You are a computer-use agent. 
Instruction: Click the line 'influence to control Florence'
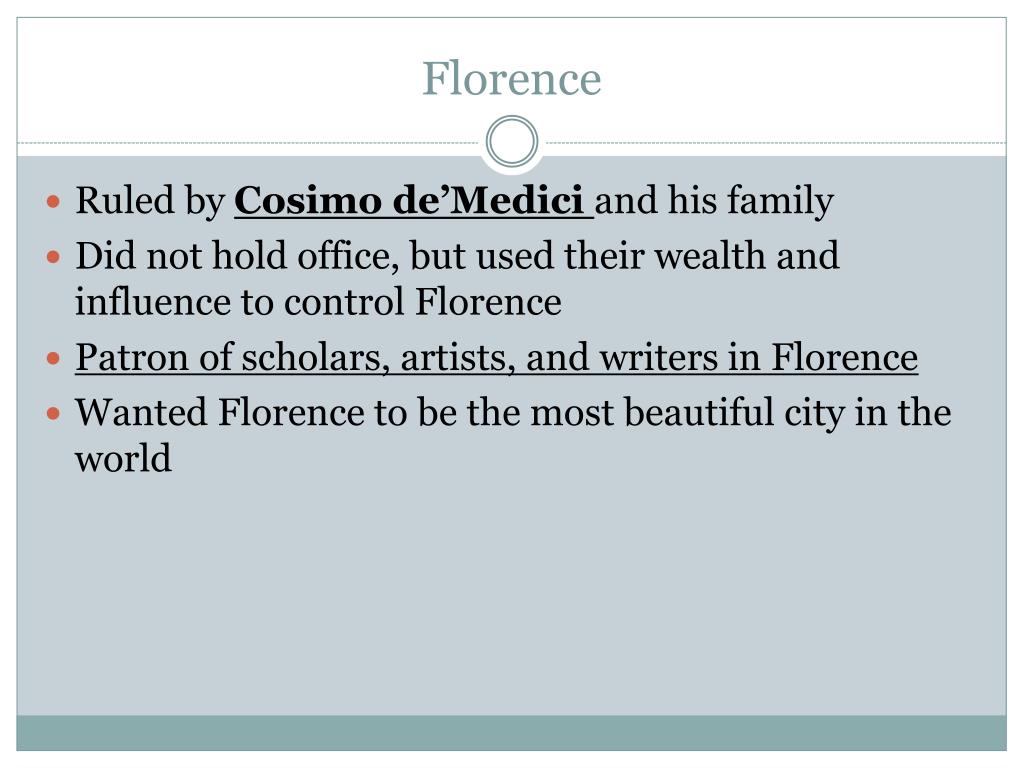(x=318, y=302)
